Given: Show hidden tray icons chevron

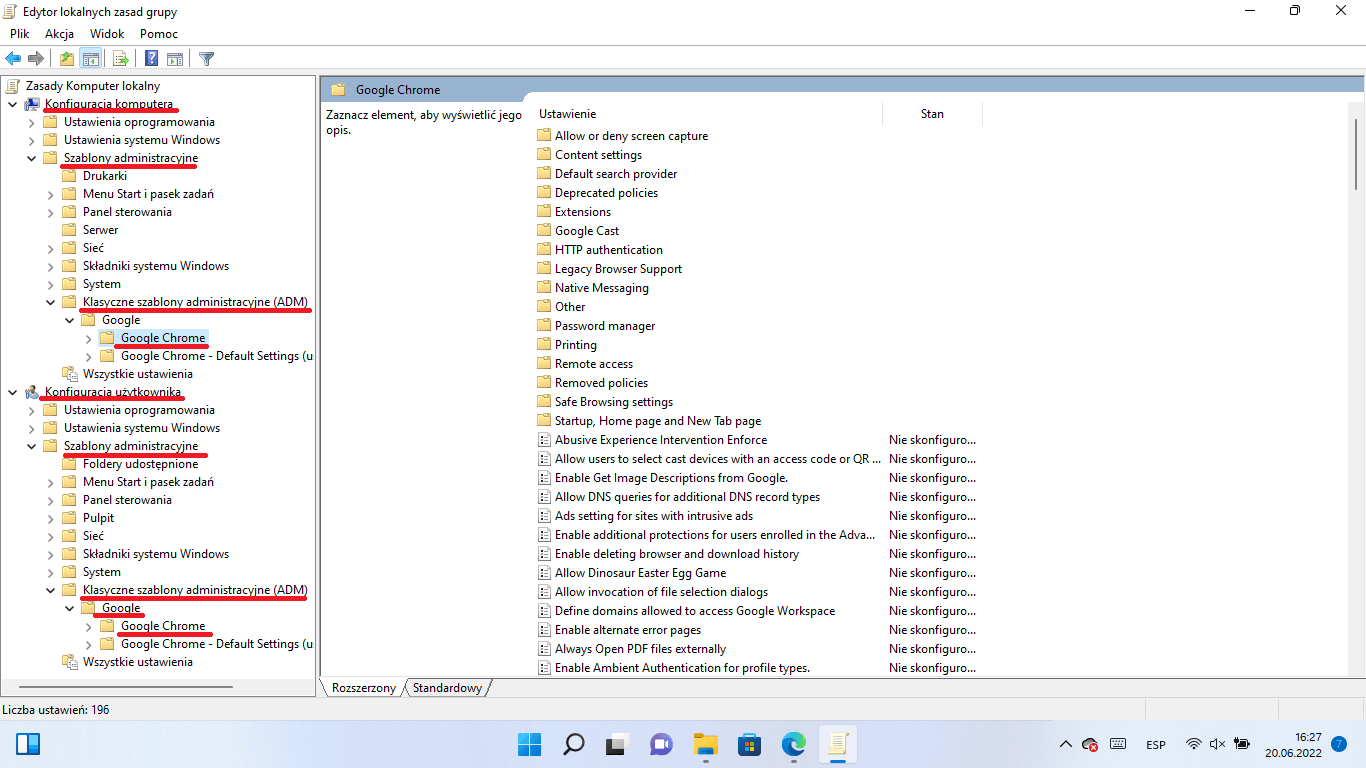Looking at the screenshot, I should (x=1065, y=744).
